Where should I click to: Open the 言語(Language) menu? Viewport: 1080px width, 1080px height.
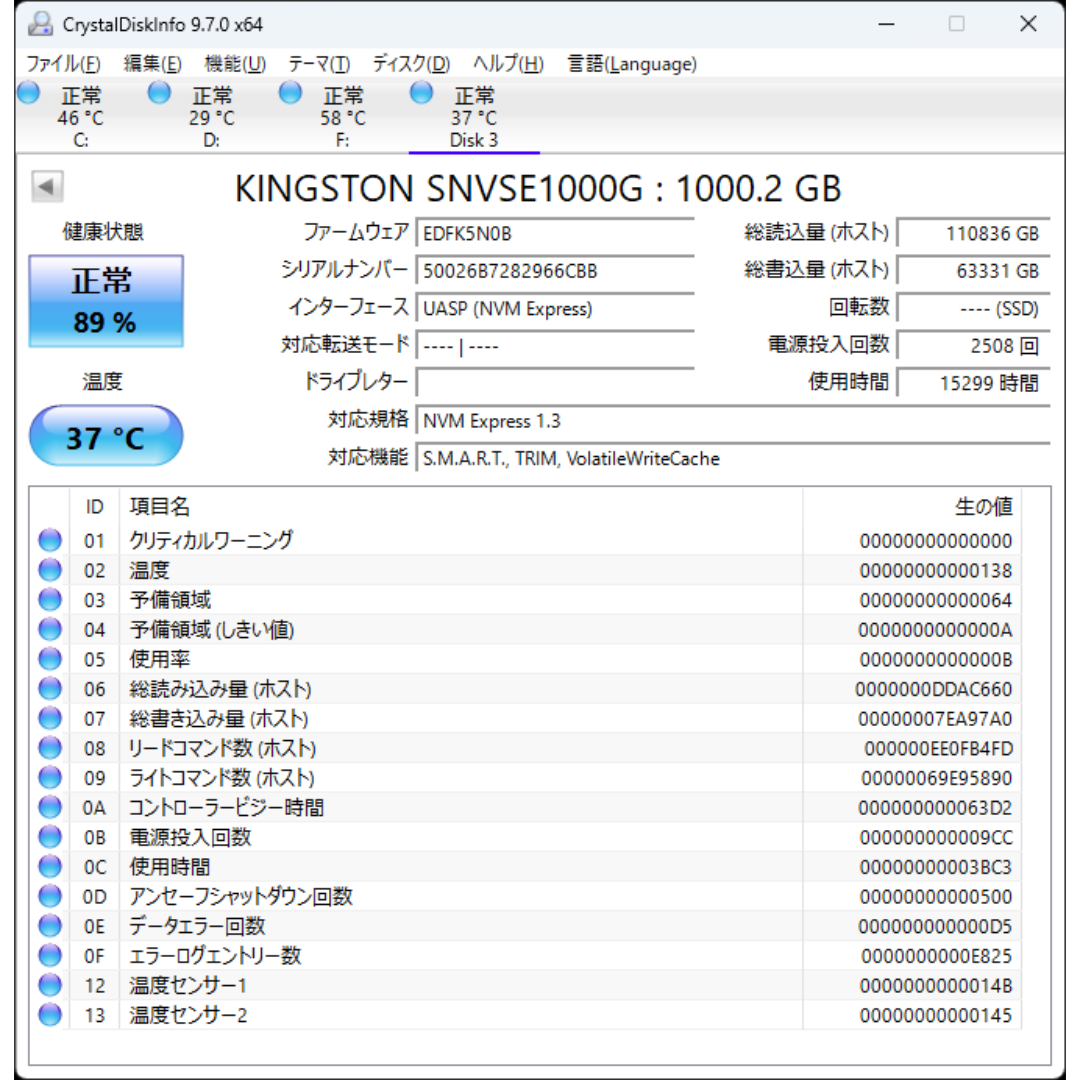click(632, 64)
